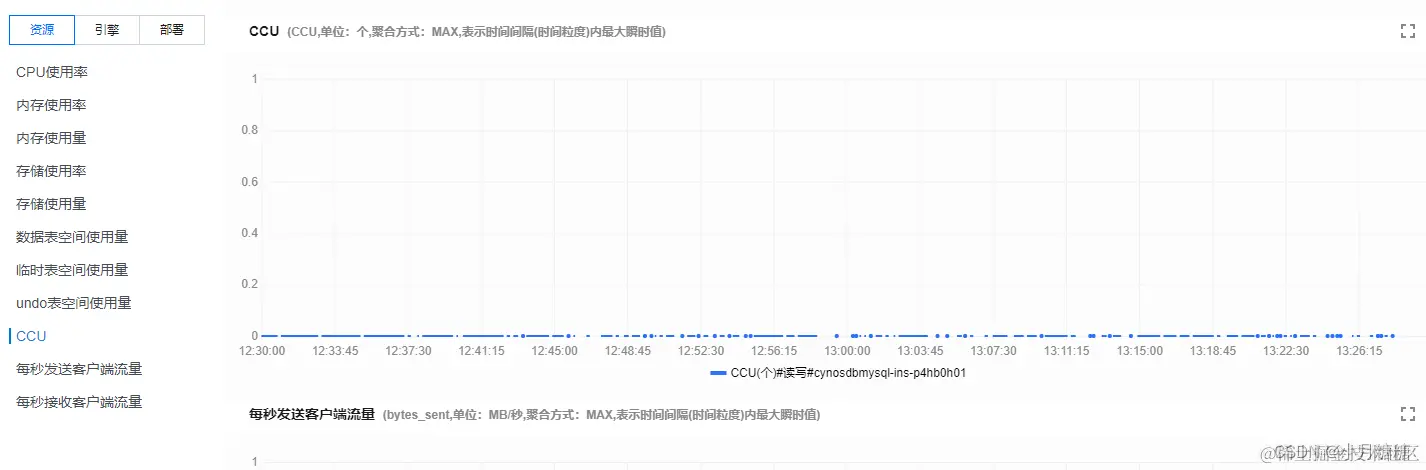This screenshot has width=1426, height=470.
Task: Open 存储使用量 in the metric list
Action: coord(51,204)
